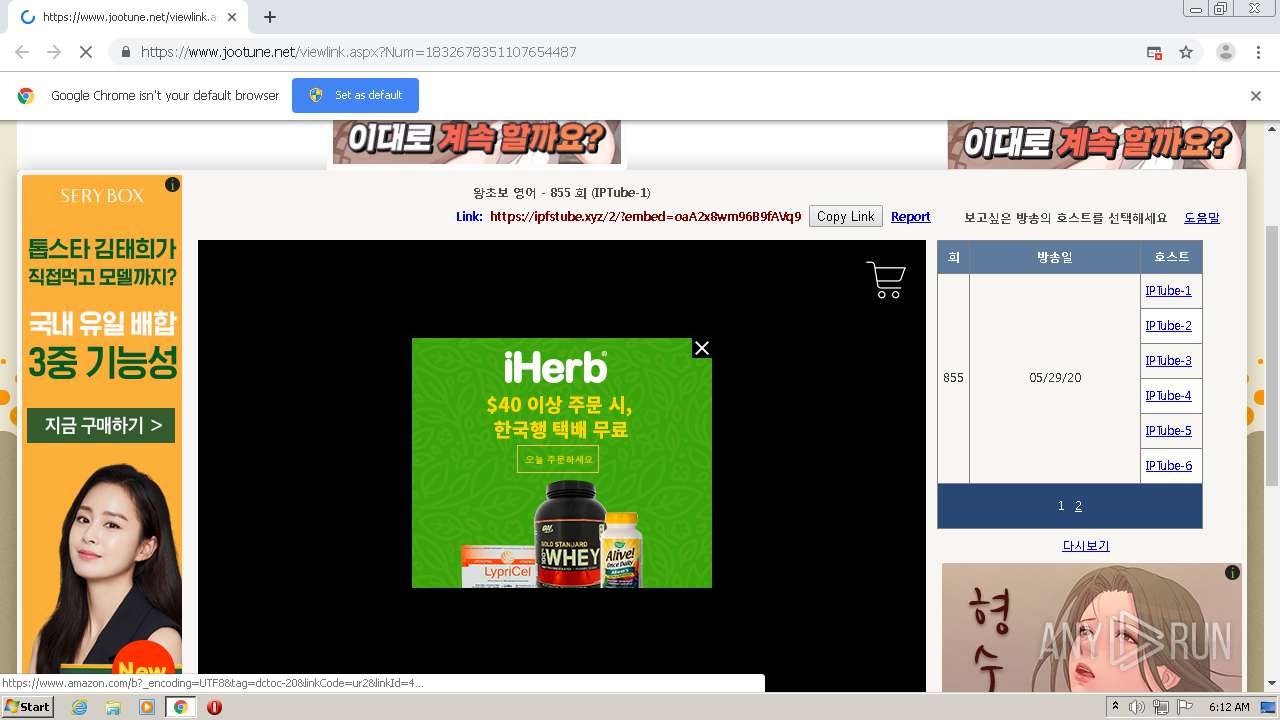Click the Copy Link button
This screenshot has height=720, width=1280.
point(845,217)
